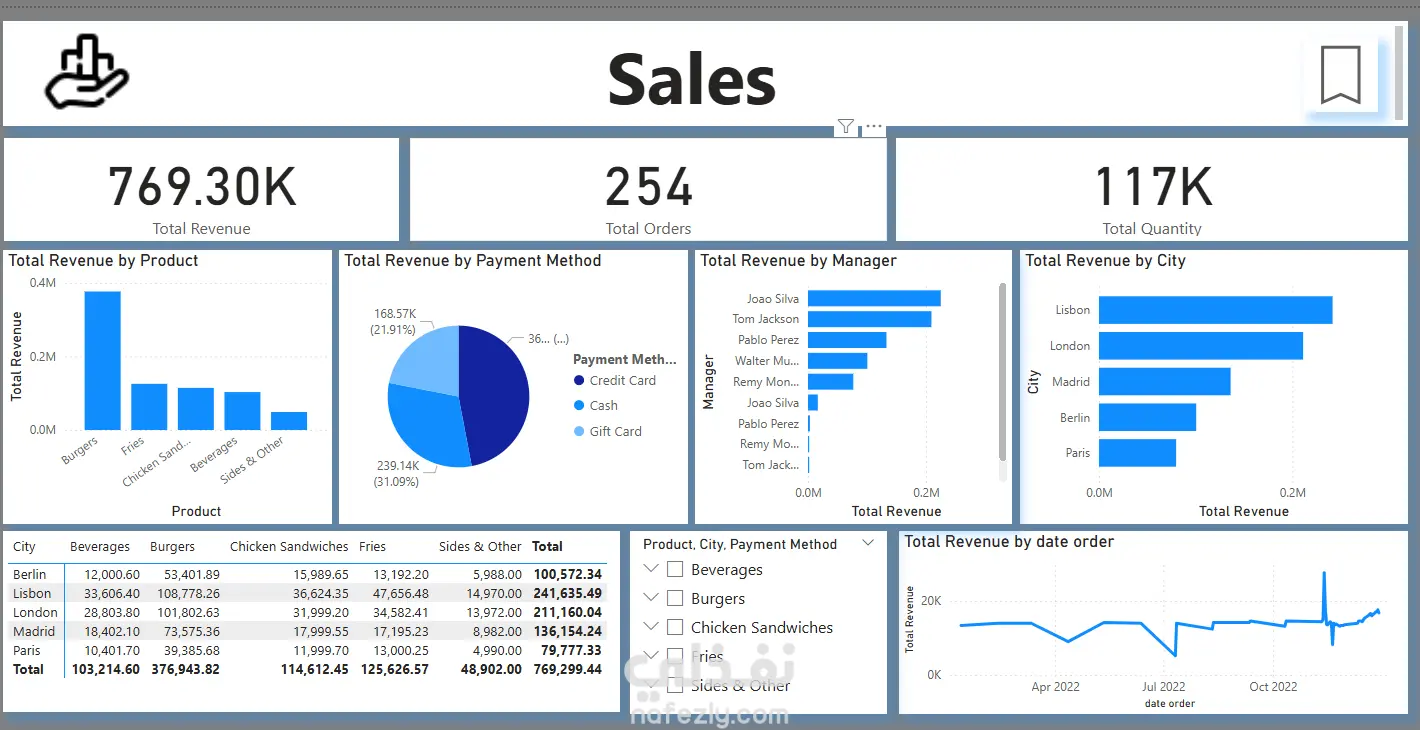Click the filter funnel icon above Total Orders

846,126
